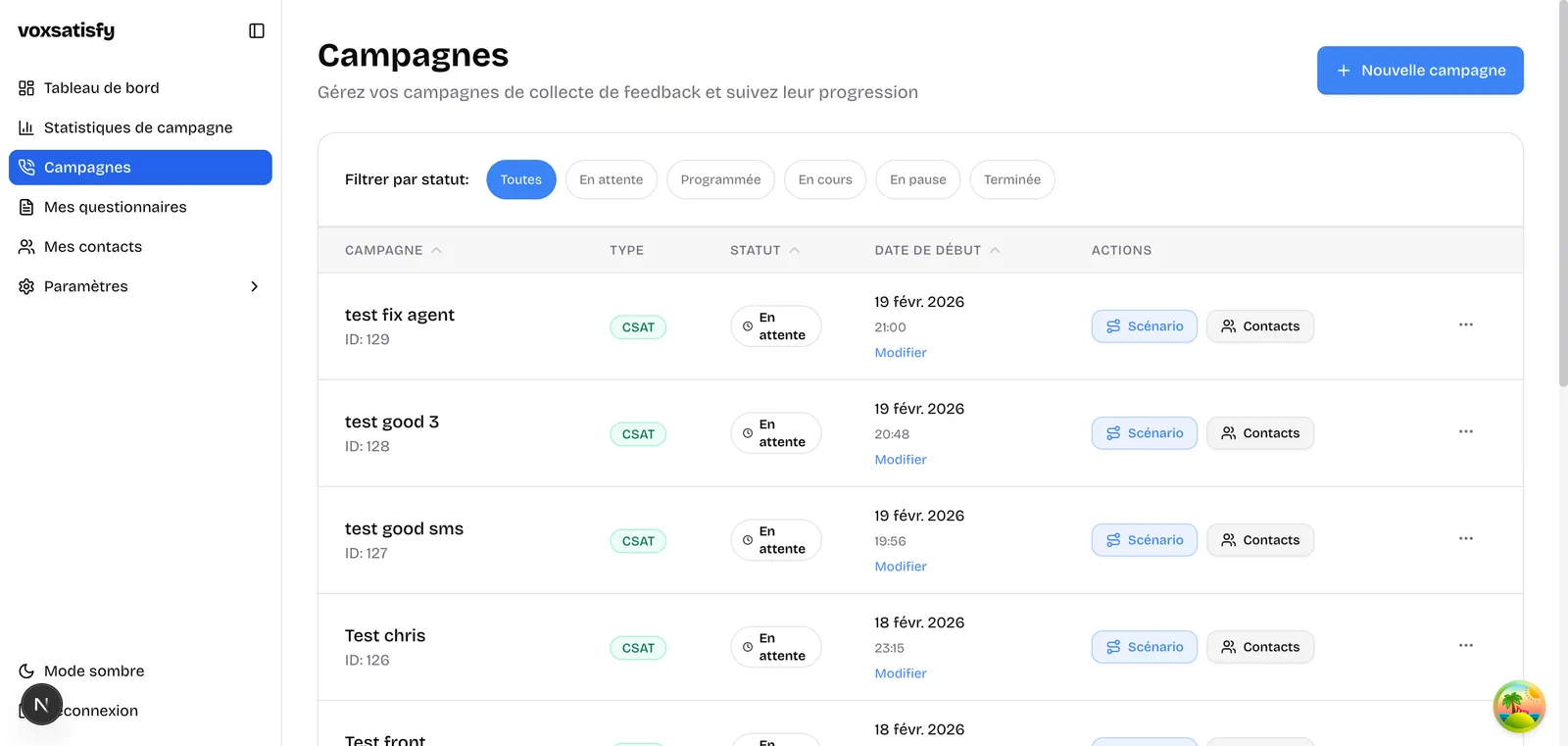Image resolution: width=1568 pixels, height=746 pixels.
Task: Click the TYPE column header
Action: point(627,250)
